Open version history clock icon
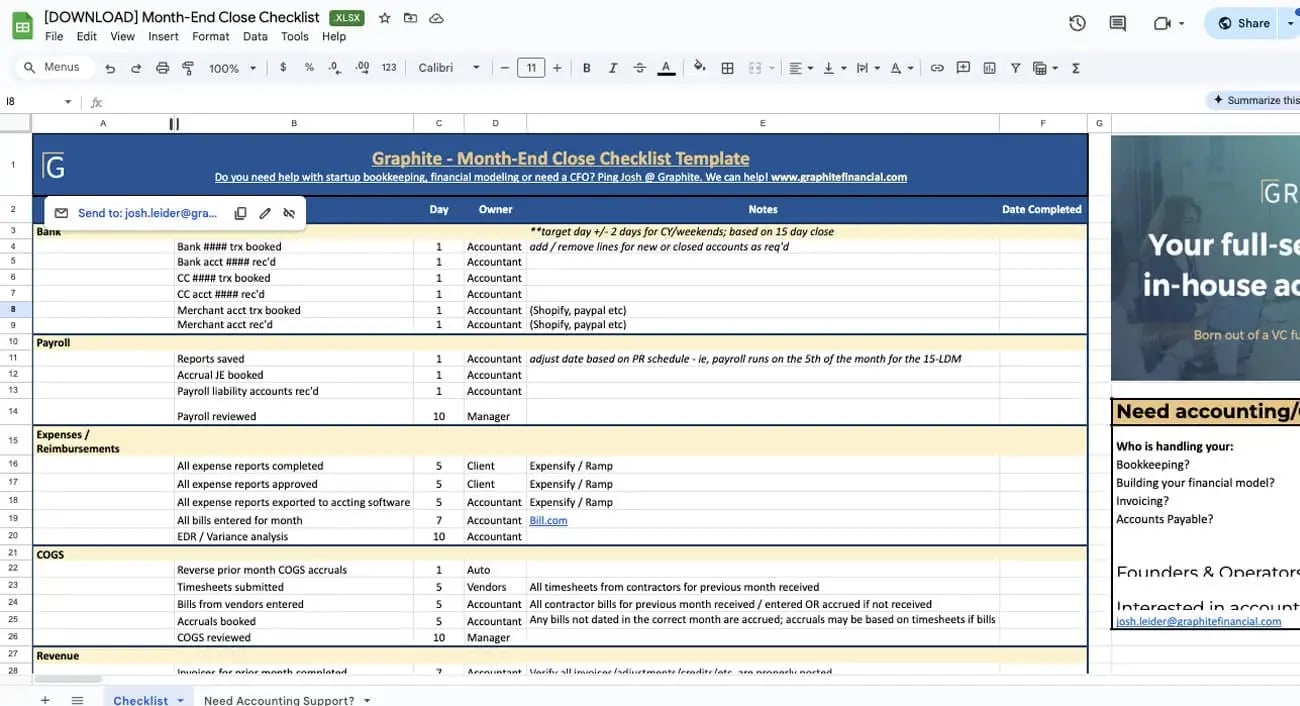This screenshot has height=706, width=1300. pos(1077,23)
